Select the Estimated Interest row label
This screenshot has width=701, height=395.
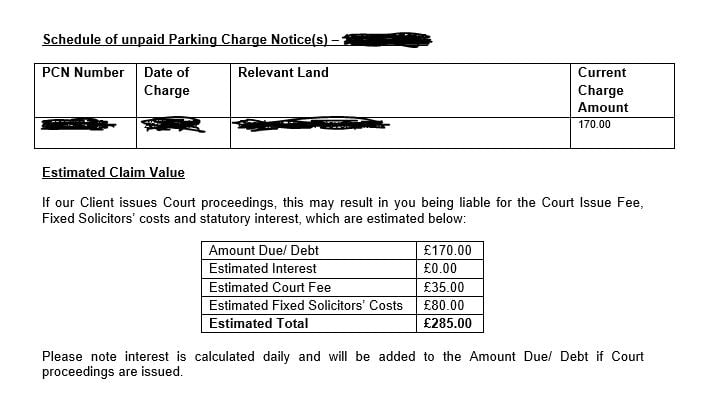(x=262, y=269)
